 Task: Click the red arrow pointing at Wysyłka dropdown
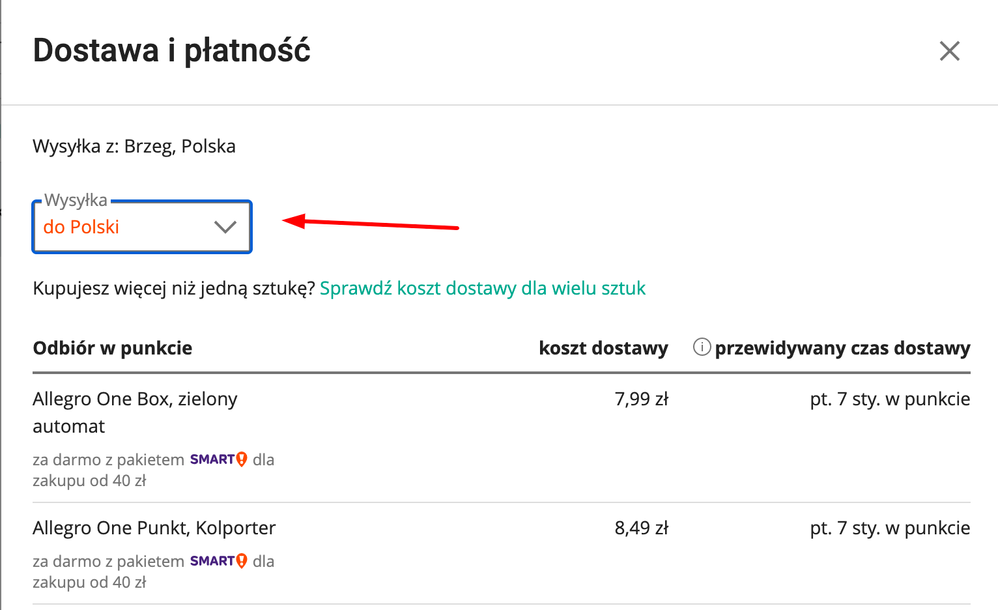pyautogui.click(x=370, y=223)
